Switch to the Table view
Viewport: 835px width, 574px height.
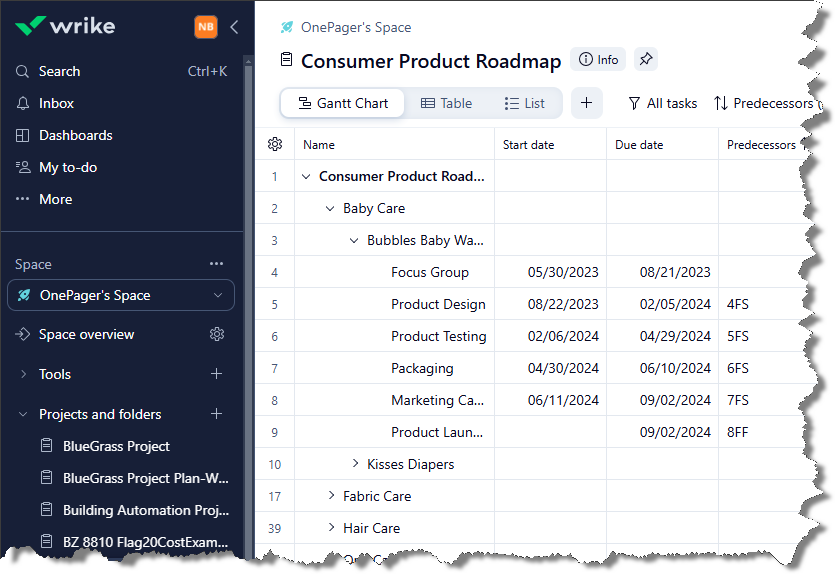point(446,103)
